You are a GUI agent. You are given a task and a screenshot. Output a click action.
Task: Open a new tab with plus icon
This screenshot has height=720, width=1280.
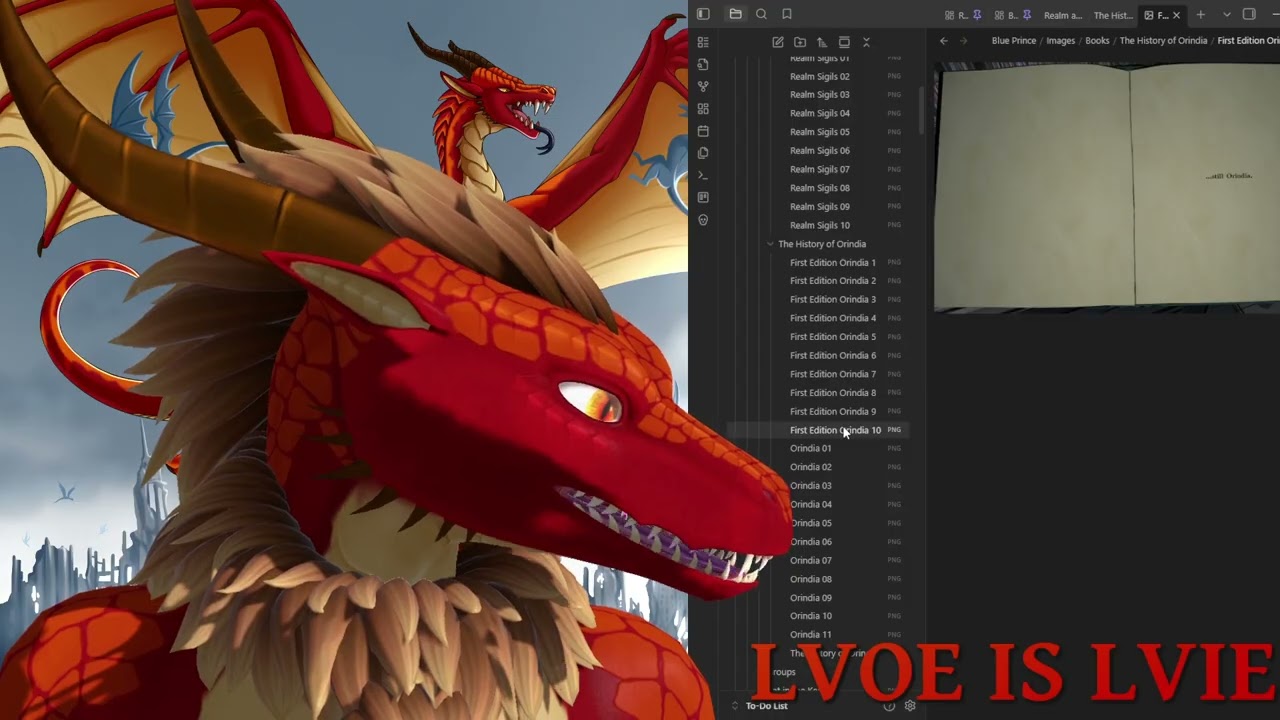[1201, 15]
